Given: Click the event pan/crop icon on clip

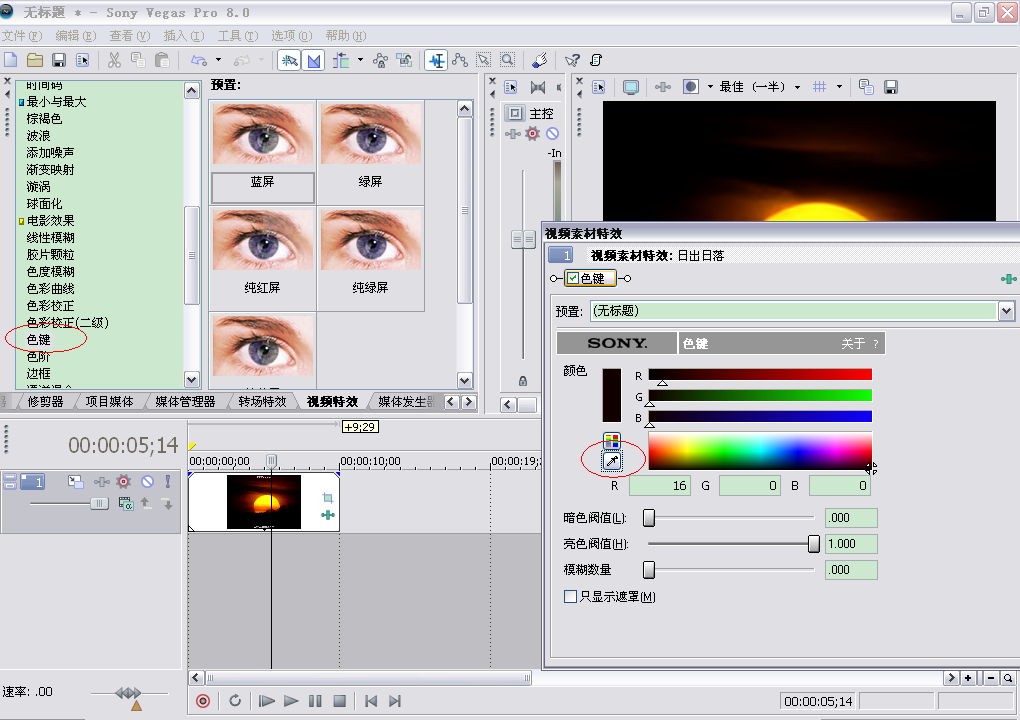Looking at the screenshot, I should click(328, 498).
